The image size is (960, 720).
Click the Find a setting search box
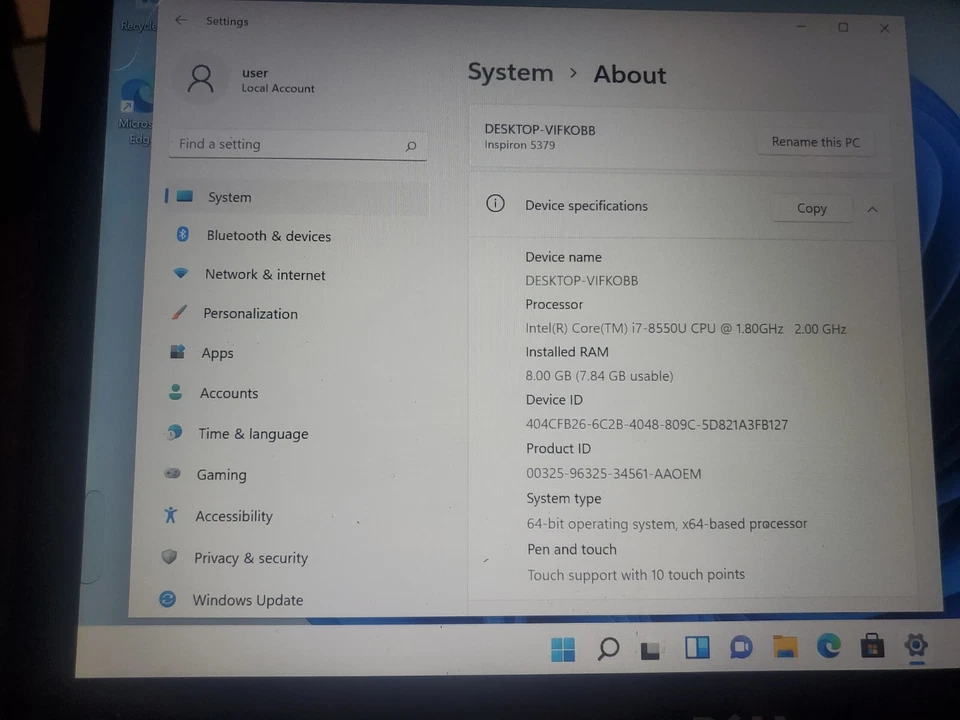pyautogui.click(x=298, y=145)
